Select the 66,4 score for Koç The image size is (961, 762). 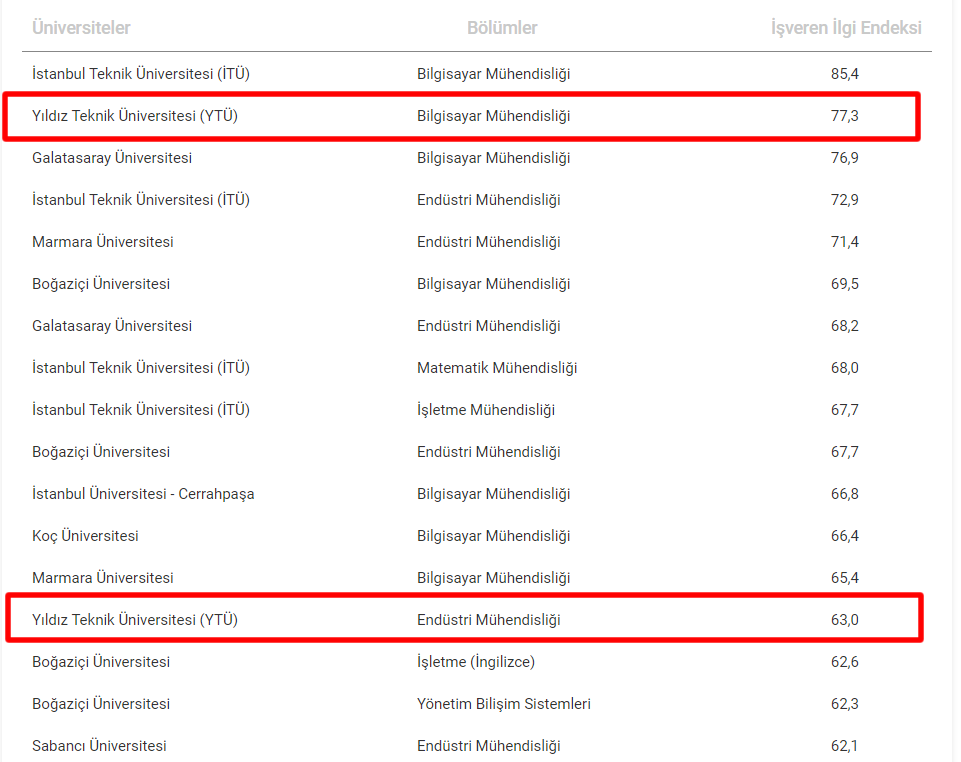tap(844, 536)
